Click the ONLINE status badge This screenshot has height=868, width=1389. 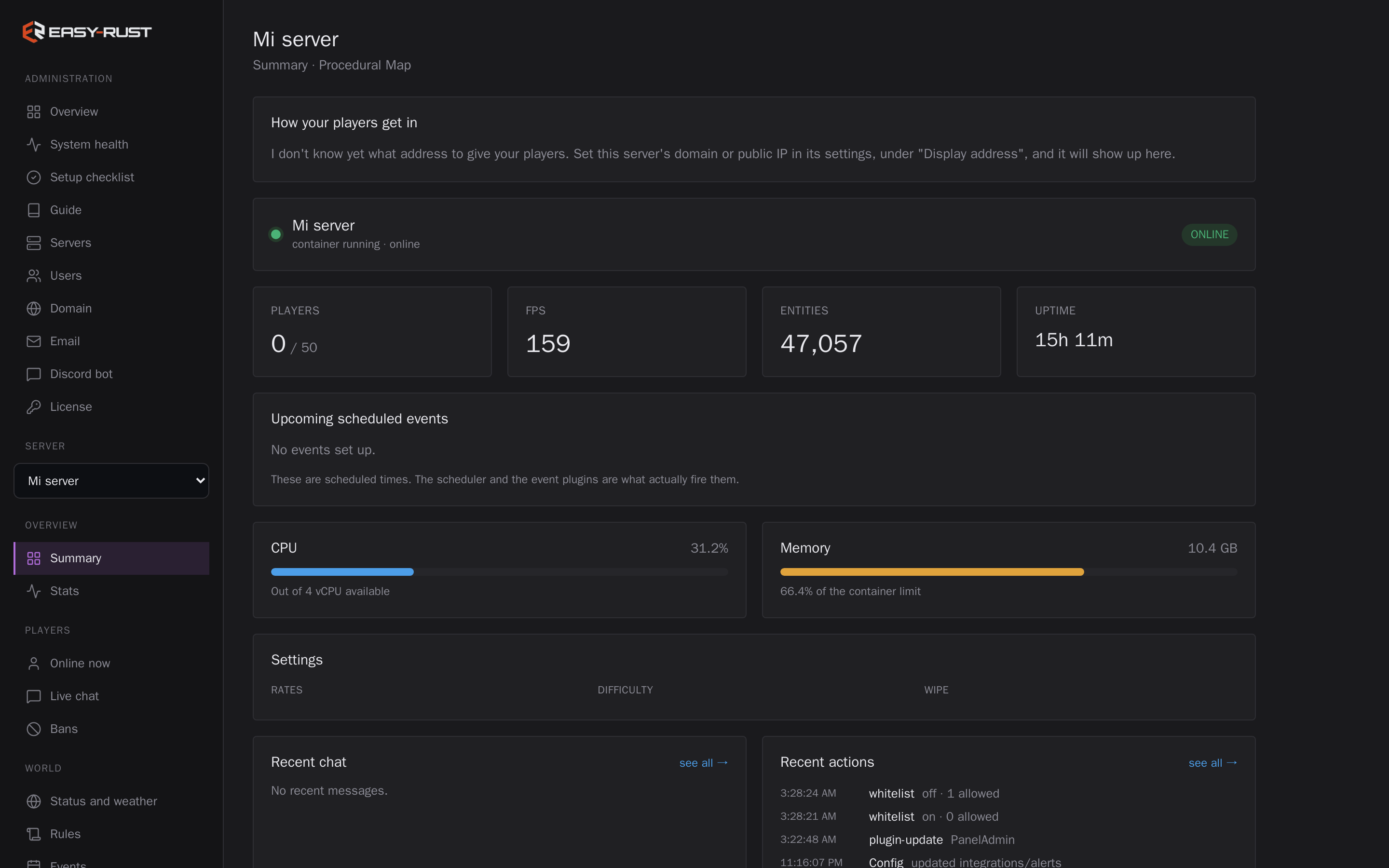1210,234
